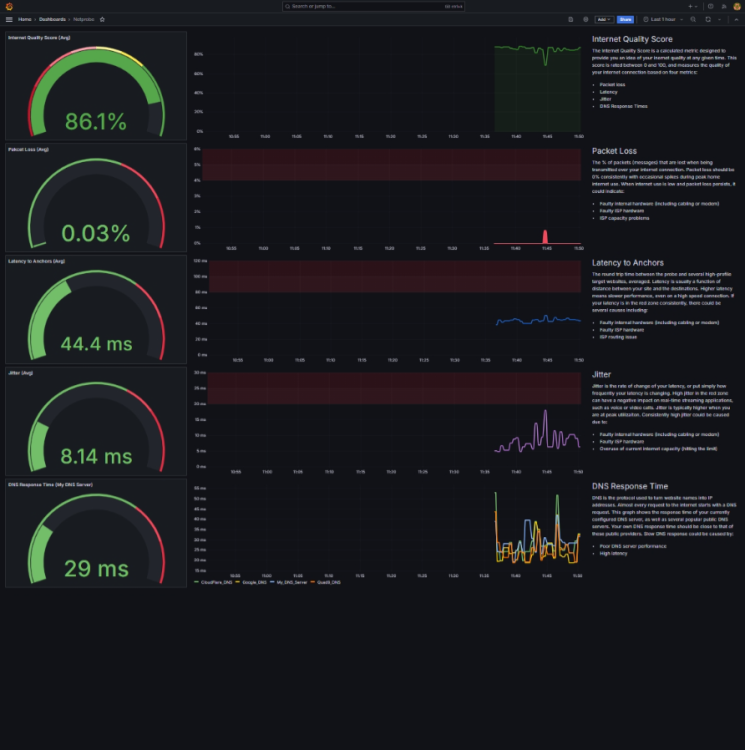Viewport: 745px width, 750px height.
Task: Click the 44.4 ms latency value
Action: tap(96, 344)
